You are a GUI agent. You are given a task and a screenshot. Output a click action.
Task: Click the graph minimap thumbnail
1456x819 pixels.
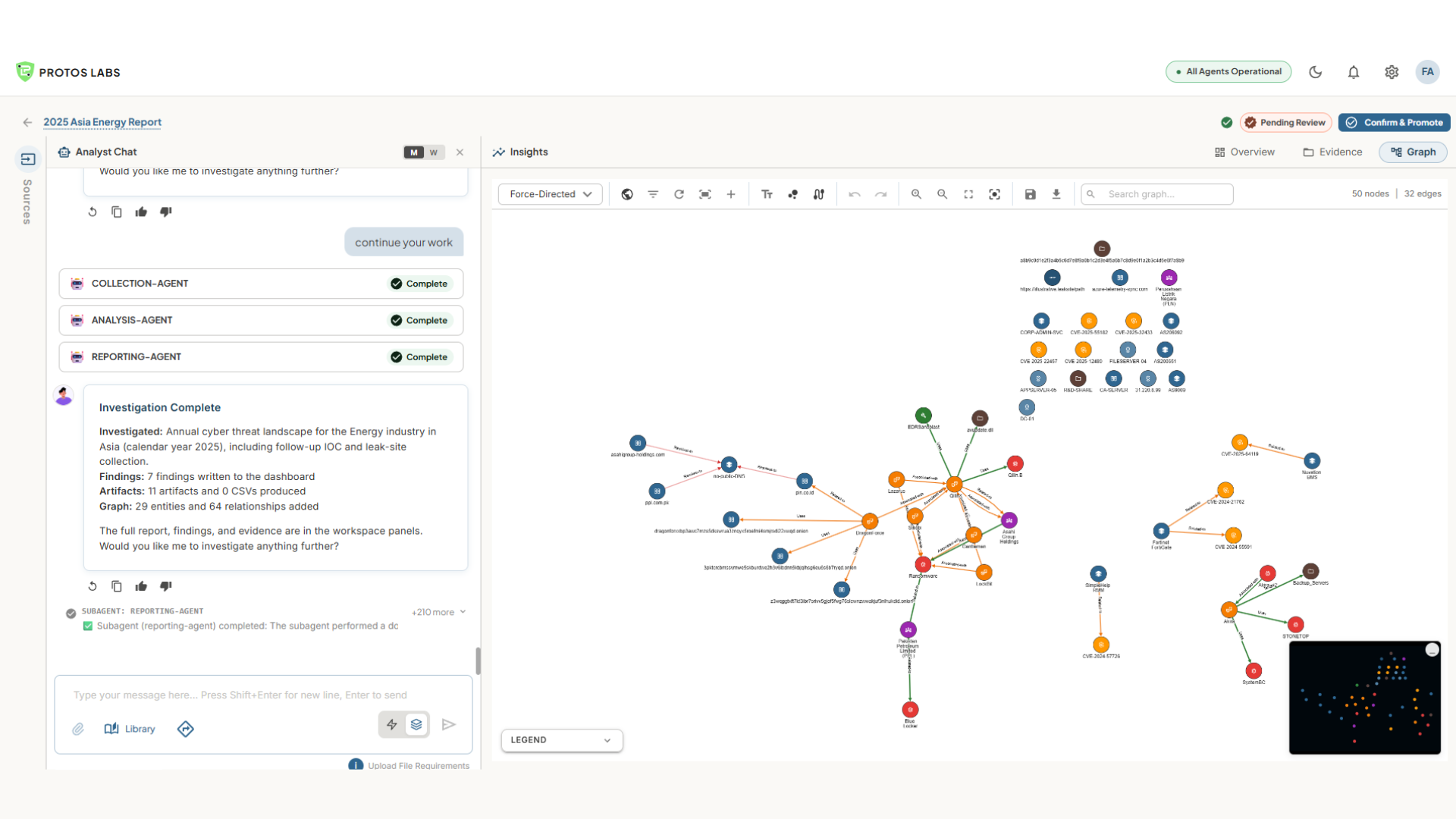[x=1364, y=698]
